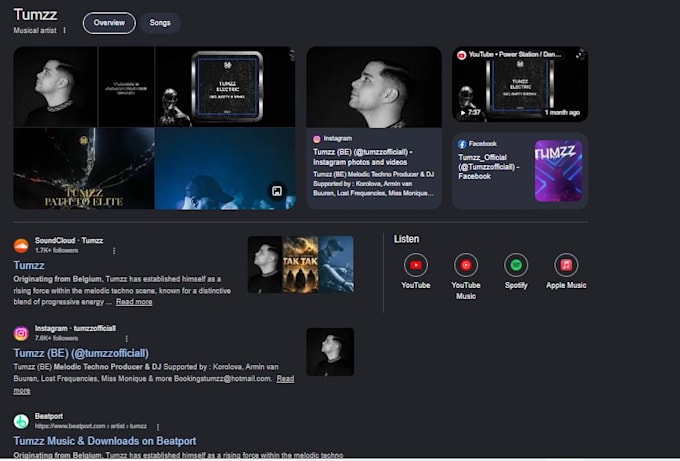Open the Tumzz_Official Facebook card link
The width and height of the screenshot is (680, 461).
pos(488,167)
